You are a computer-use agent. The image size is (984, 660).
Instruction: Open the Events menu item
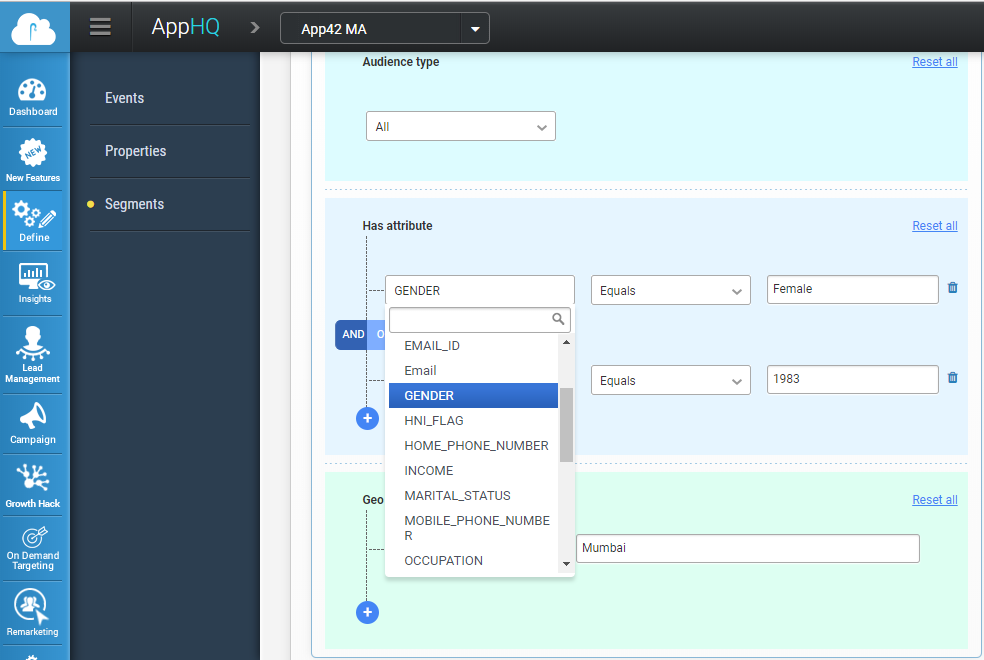click(125, 98)
